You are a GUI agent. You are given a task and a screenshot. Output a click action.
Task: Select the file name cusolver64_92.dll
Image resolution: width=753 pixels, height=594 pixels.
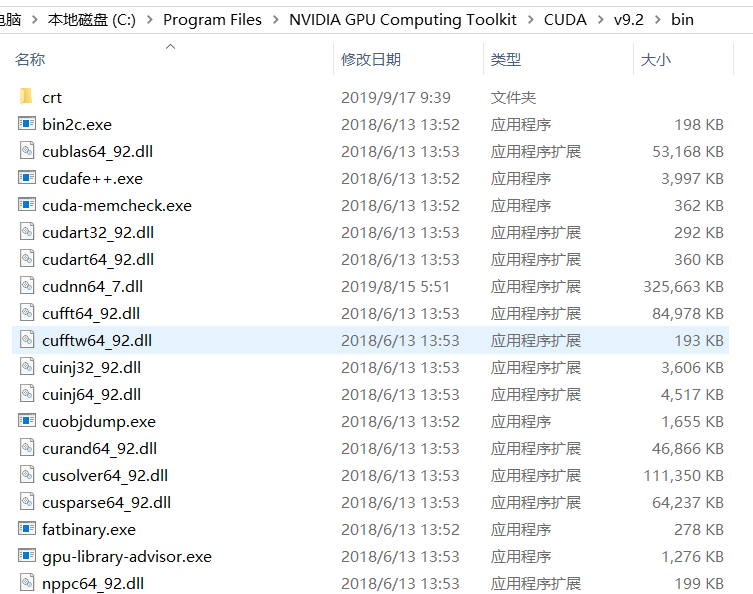[105, 475]
